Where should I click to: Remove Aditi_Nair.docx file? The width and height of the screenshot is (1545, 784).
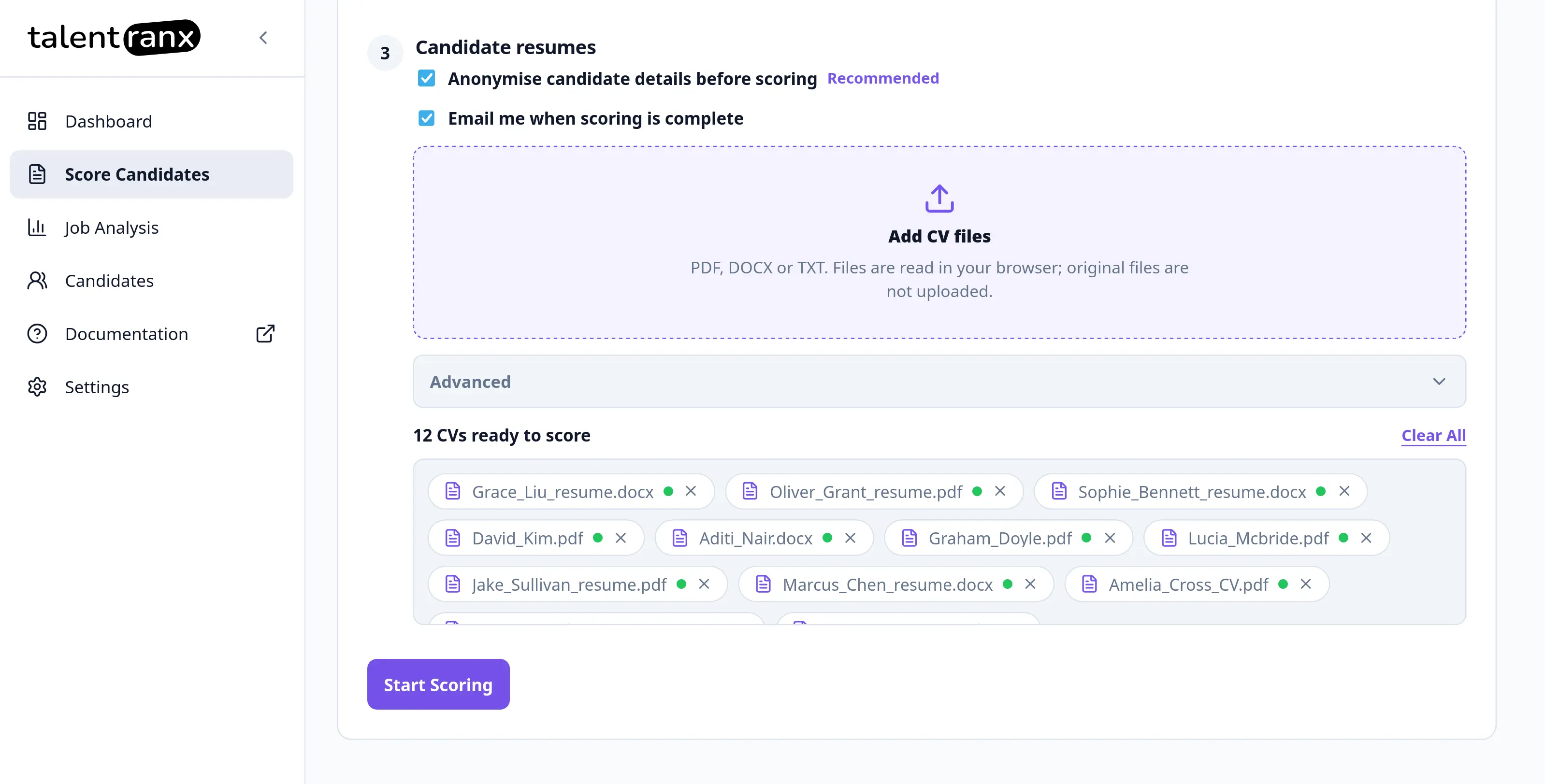tap(850, 538)
